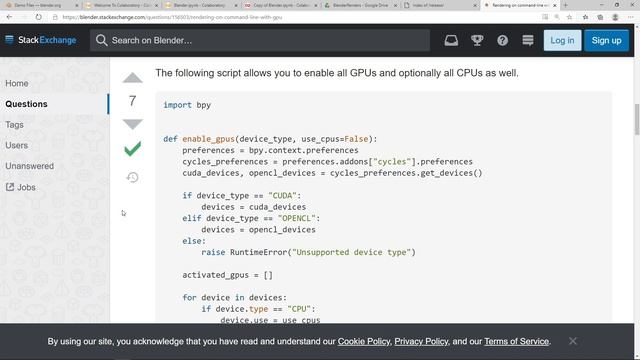This screenshot has width=640, height=360.
Task: Click the Sign up button
Action: (607, 40)
